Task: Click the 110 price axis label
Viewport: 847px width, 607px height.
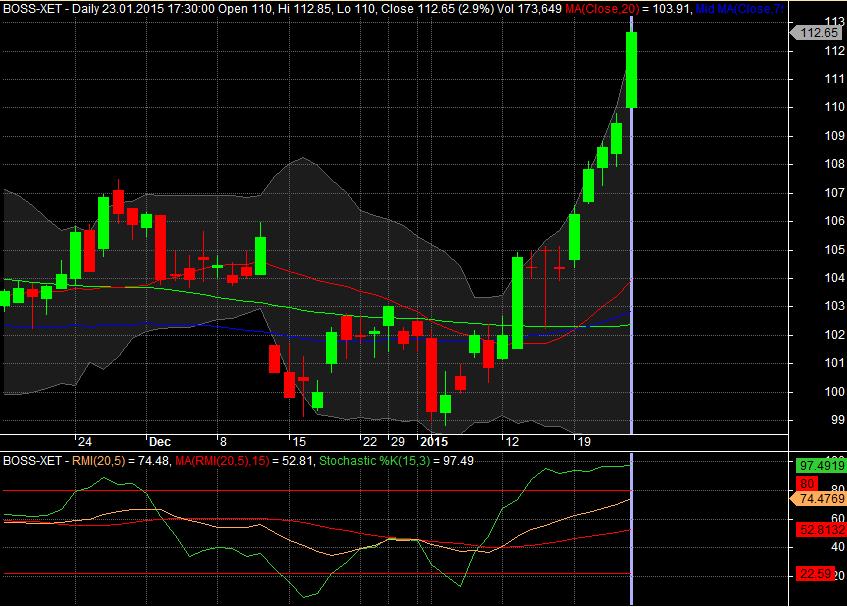Action: [x=835, y=107]
